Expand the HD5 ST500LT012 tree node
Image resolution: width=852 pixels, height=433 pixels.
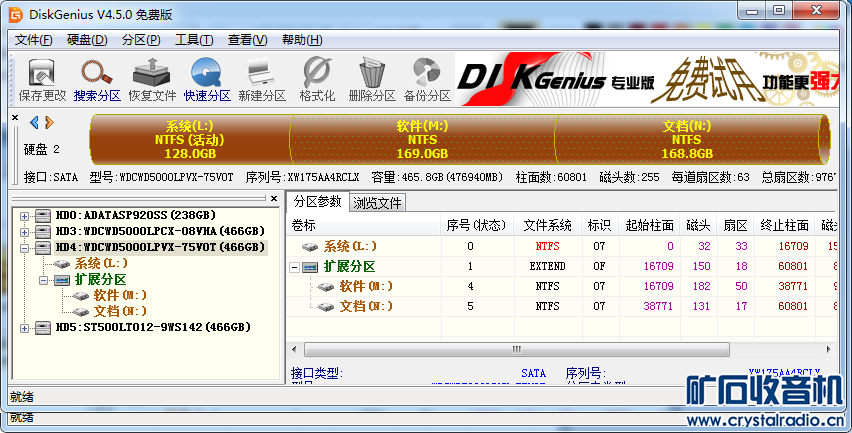pos(24,328)
